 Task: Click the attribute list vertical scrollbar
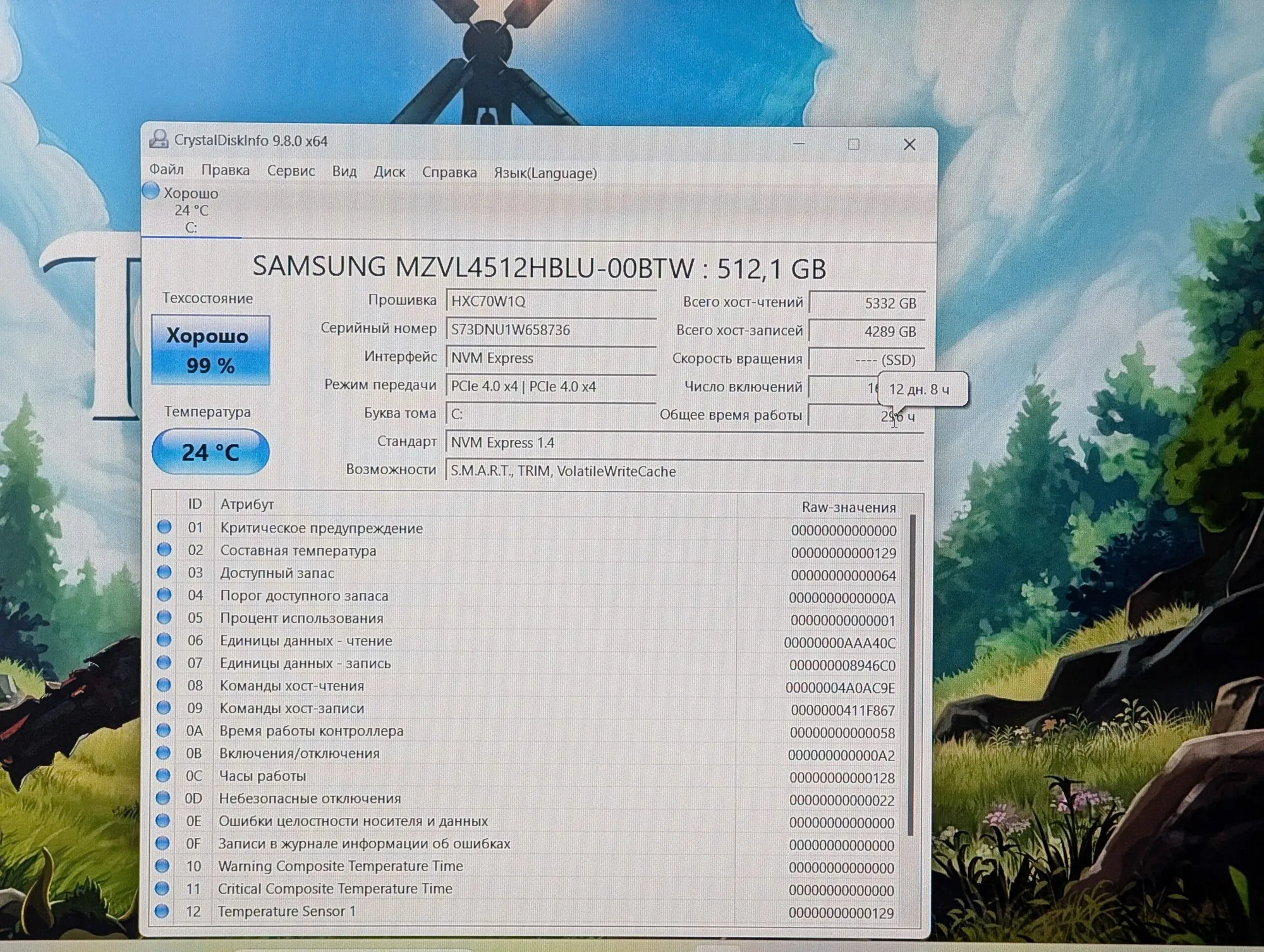tap(911, 675)
